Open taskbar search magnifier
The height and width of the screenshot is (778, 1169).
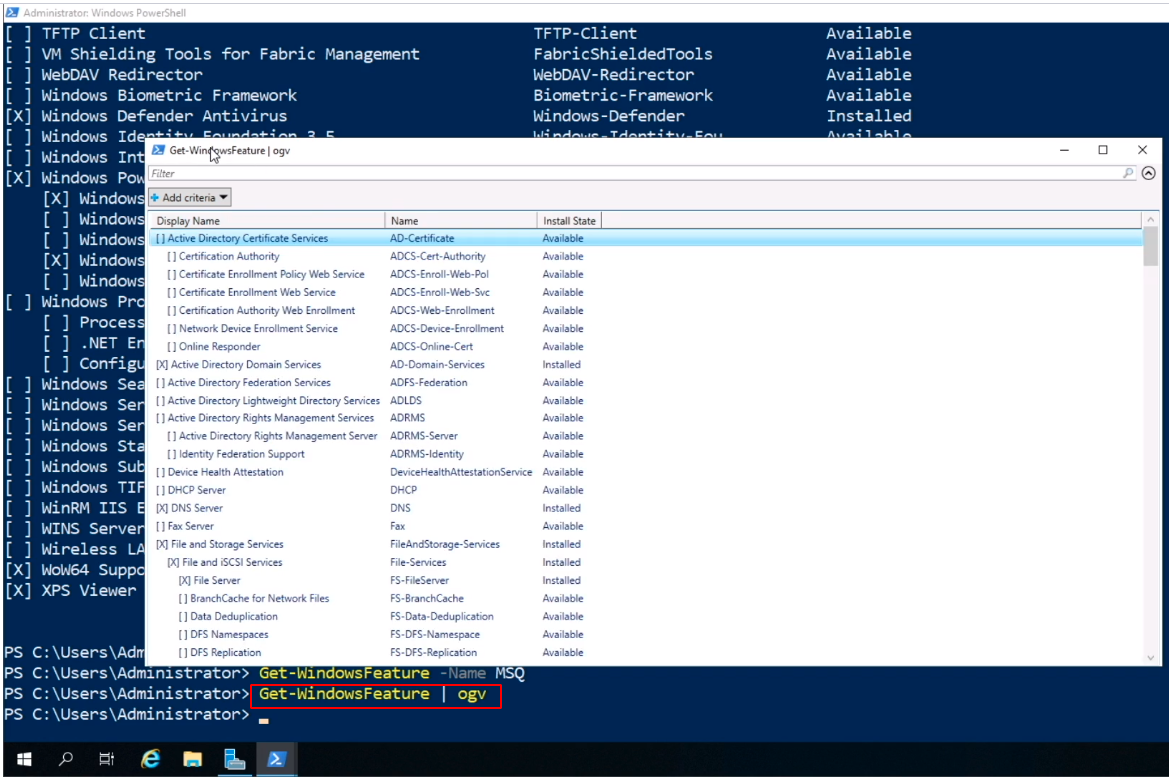coord(66,760)
